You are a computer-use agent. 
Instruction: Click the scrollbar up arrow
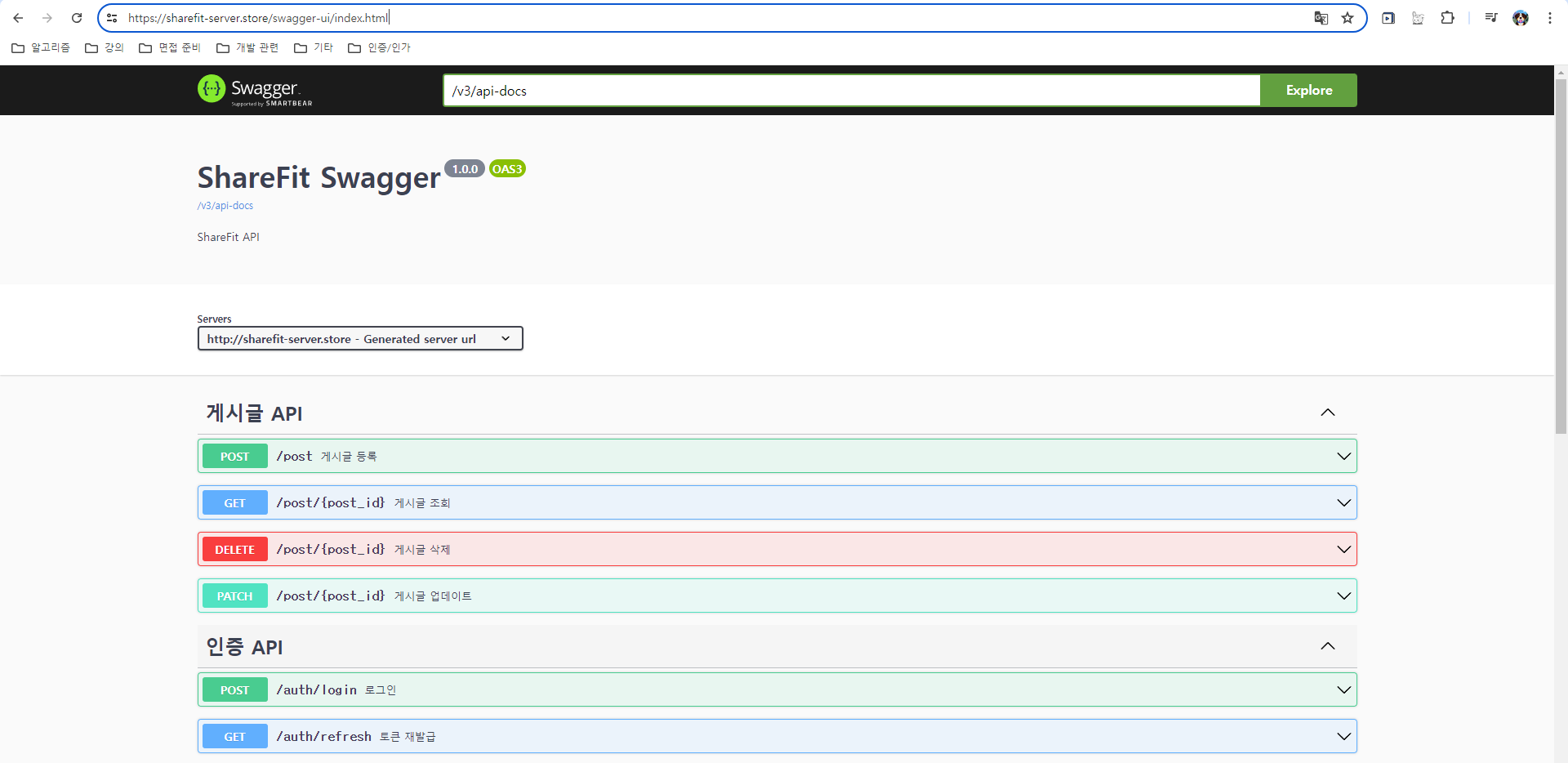1561,72
